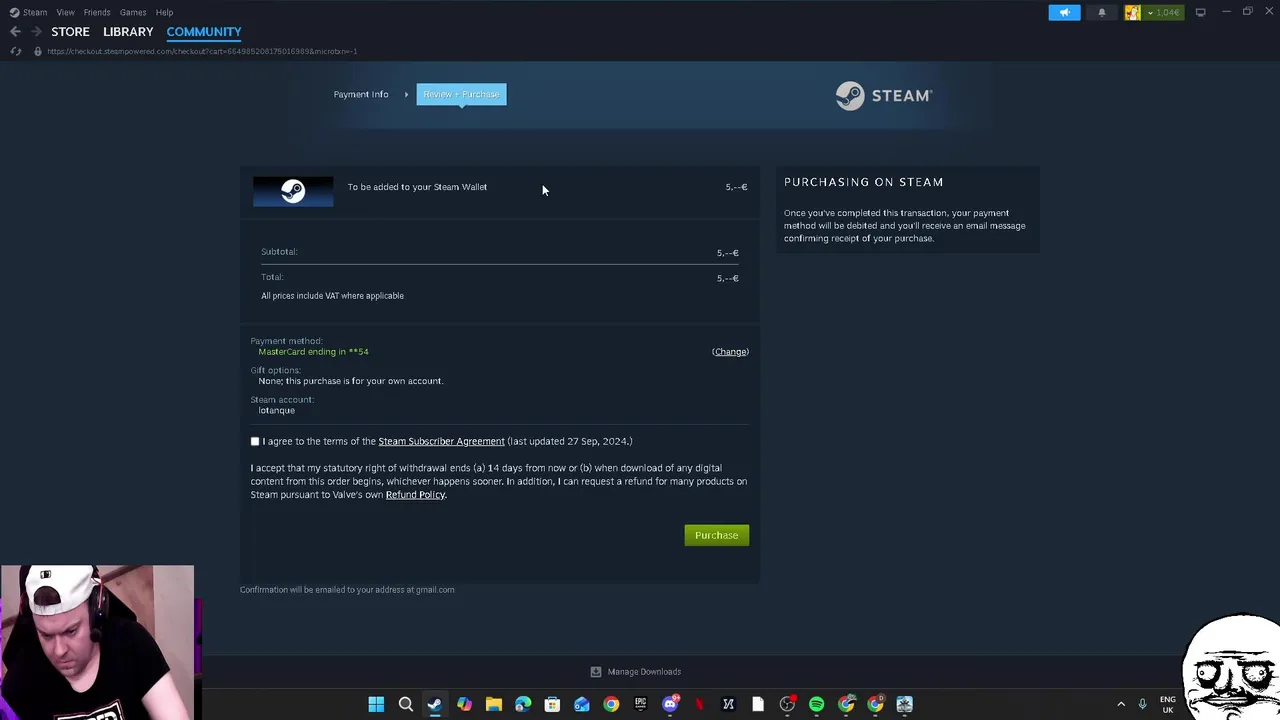The height and width of the screenshot is (720, 1280).
Task: Open File Explorer from the taskbar
Action: 493,704
